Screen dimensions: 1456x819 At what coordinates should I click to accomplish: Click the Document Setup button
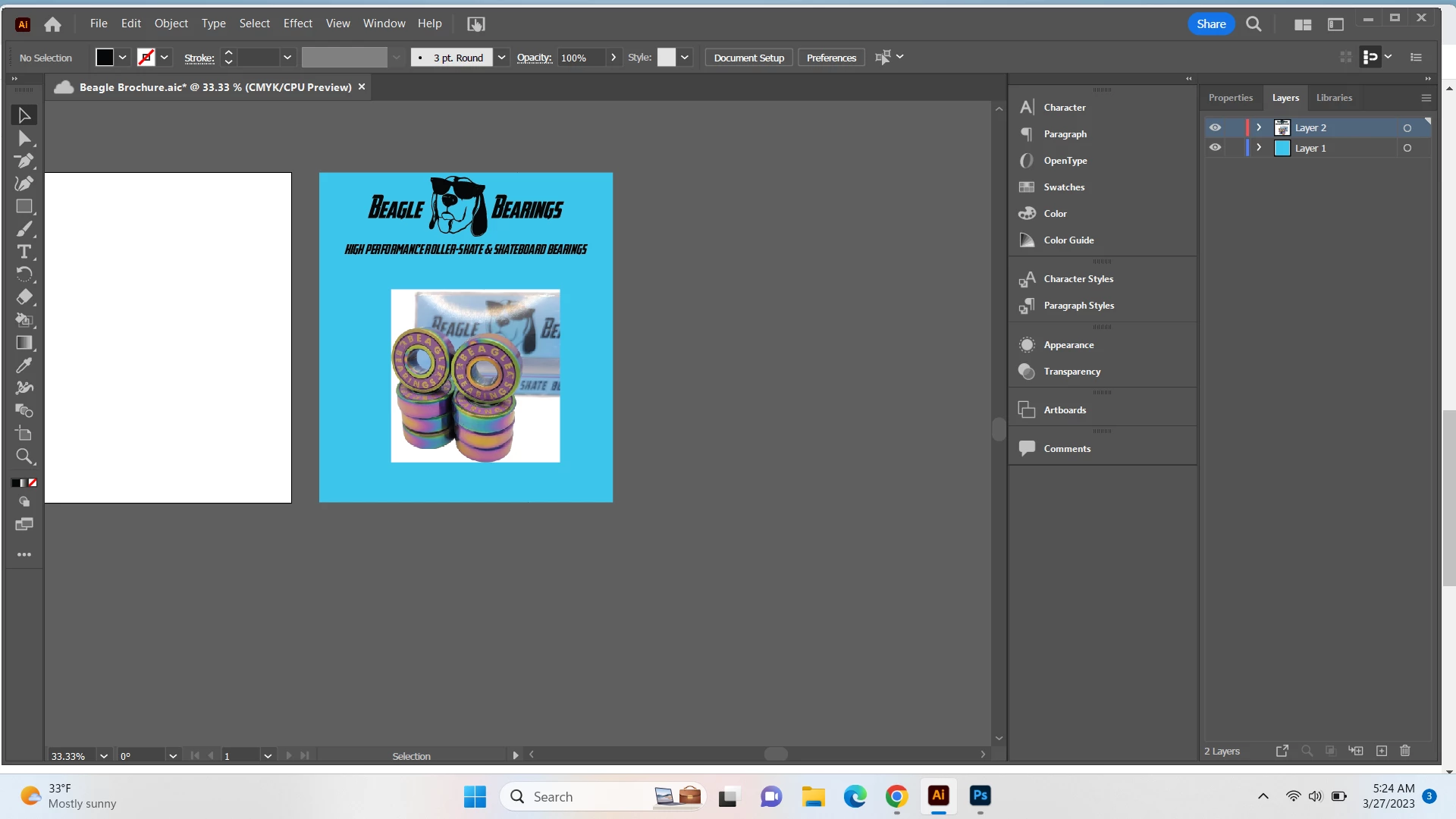point(748,58)
